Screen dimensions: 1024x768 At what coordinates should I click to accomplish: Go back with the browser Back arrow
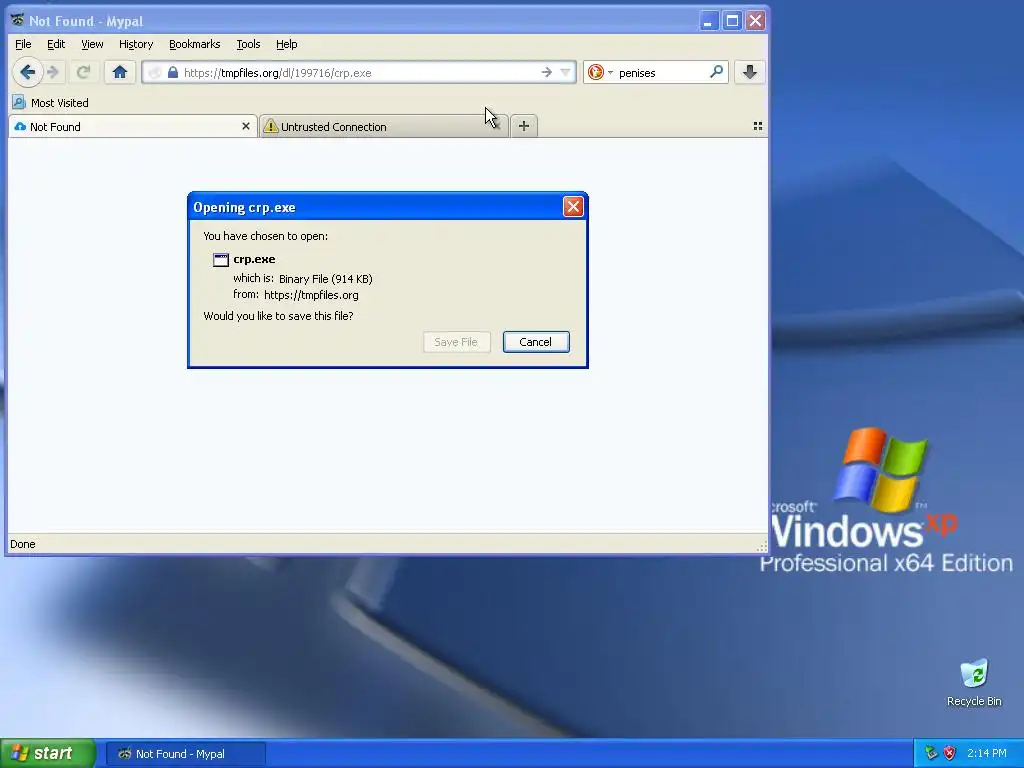click(27, 72)
